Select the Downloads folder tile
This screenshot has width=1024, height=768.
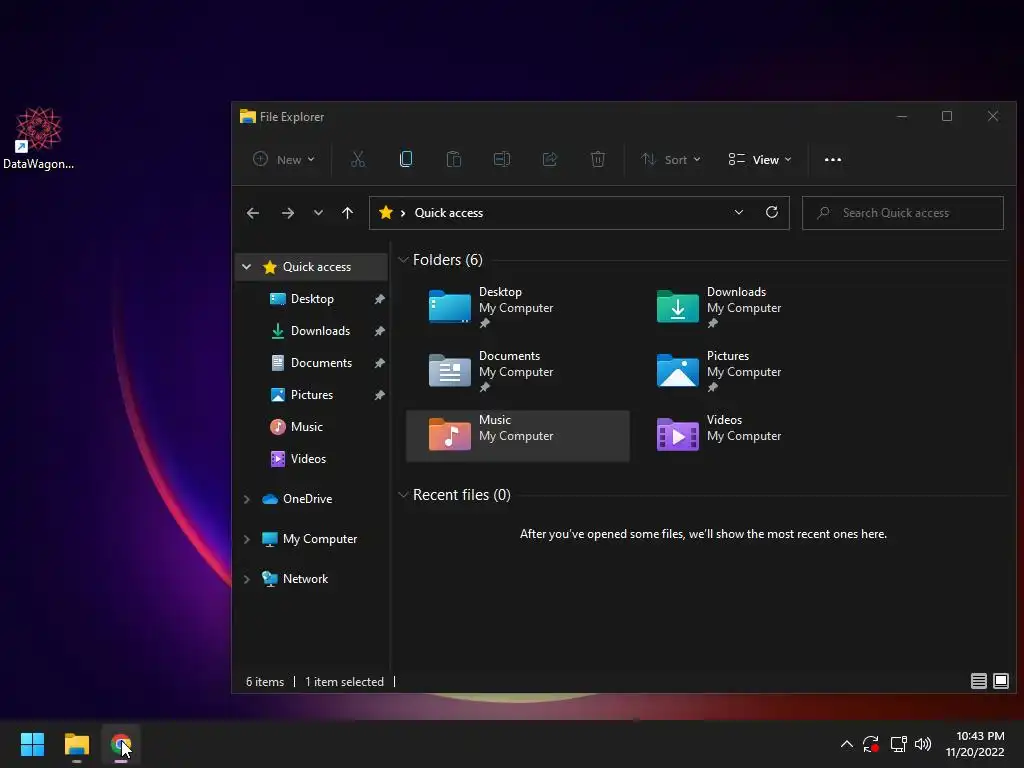pyautogui.click(x=745, y=307)
